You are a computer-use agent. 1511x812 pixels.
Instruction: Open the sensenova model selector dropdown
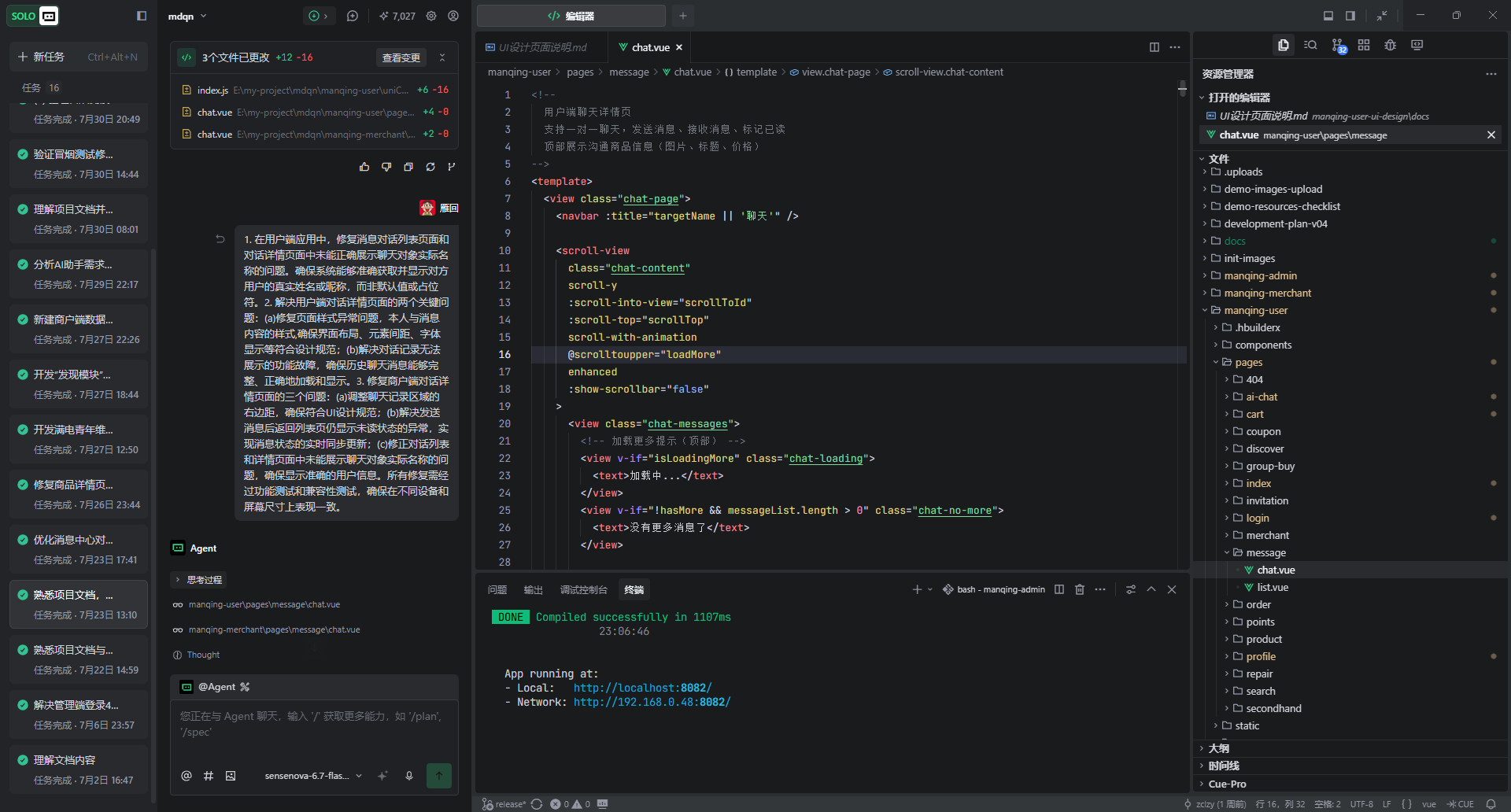(313, 776)
